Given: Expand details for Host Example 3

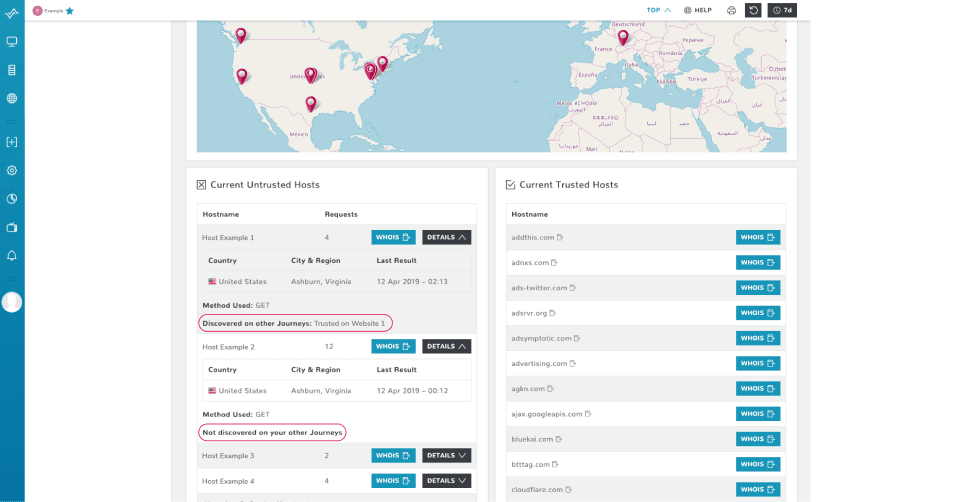Looking at the screenshot, I should coord(446,455).
